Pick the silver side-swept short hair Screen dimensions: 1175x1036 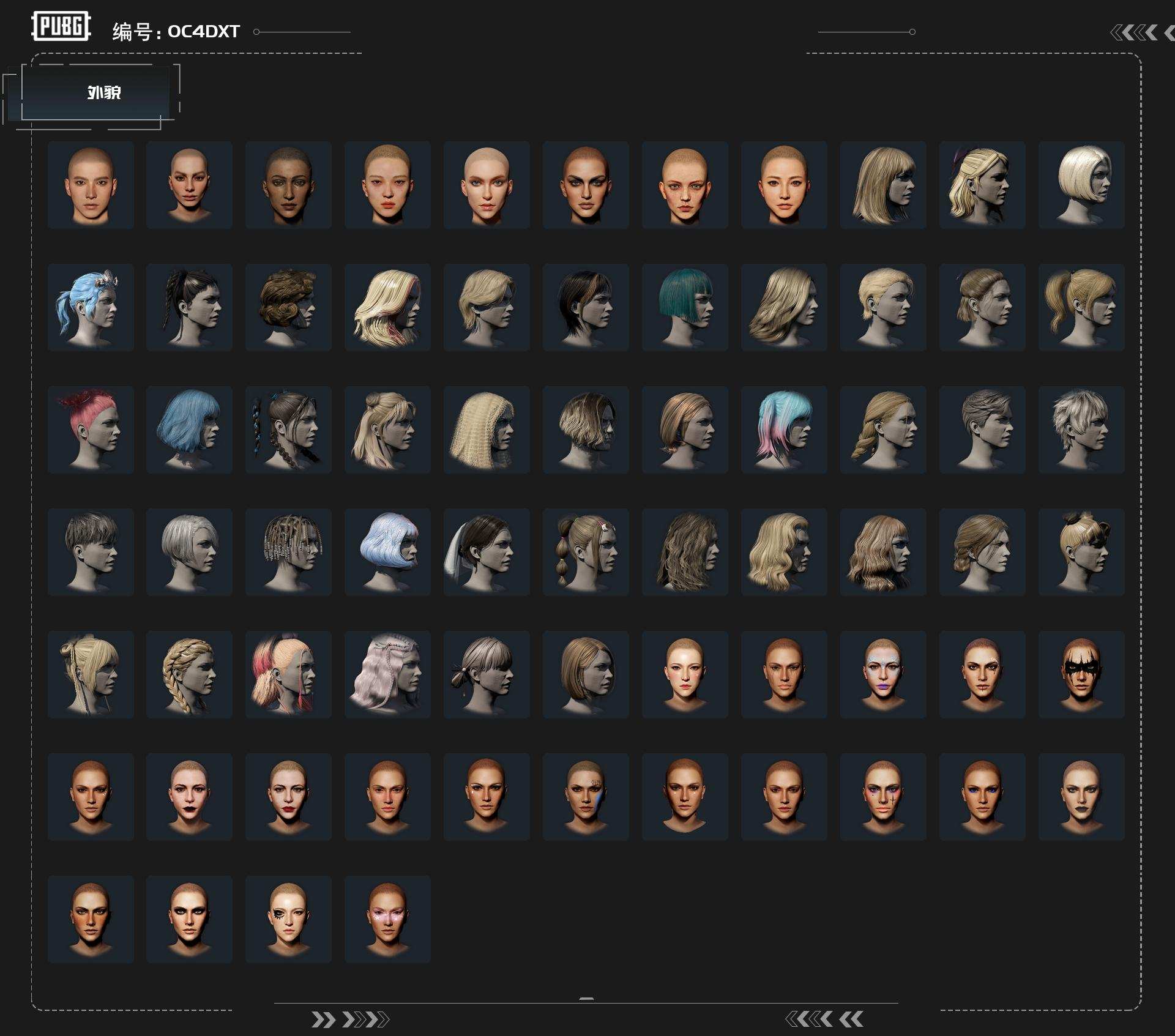(x=189, y=552)
